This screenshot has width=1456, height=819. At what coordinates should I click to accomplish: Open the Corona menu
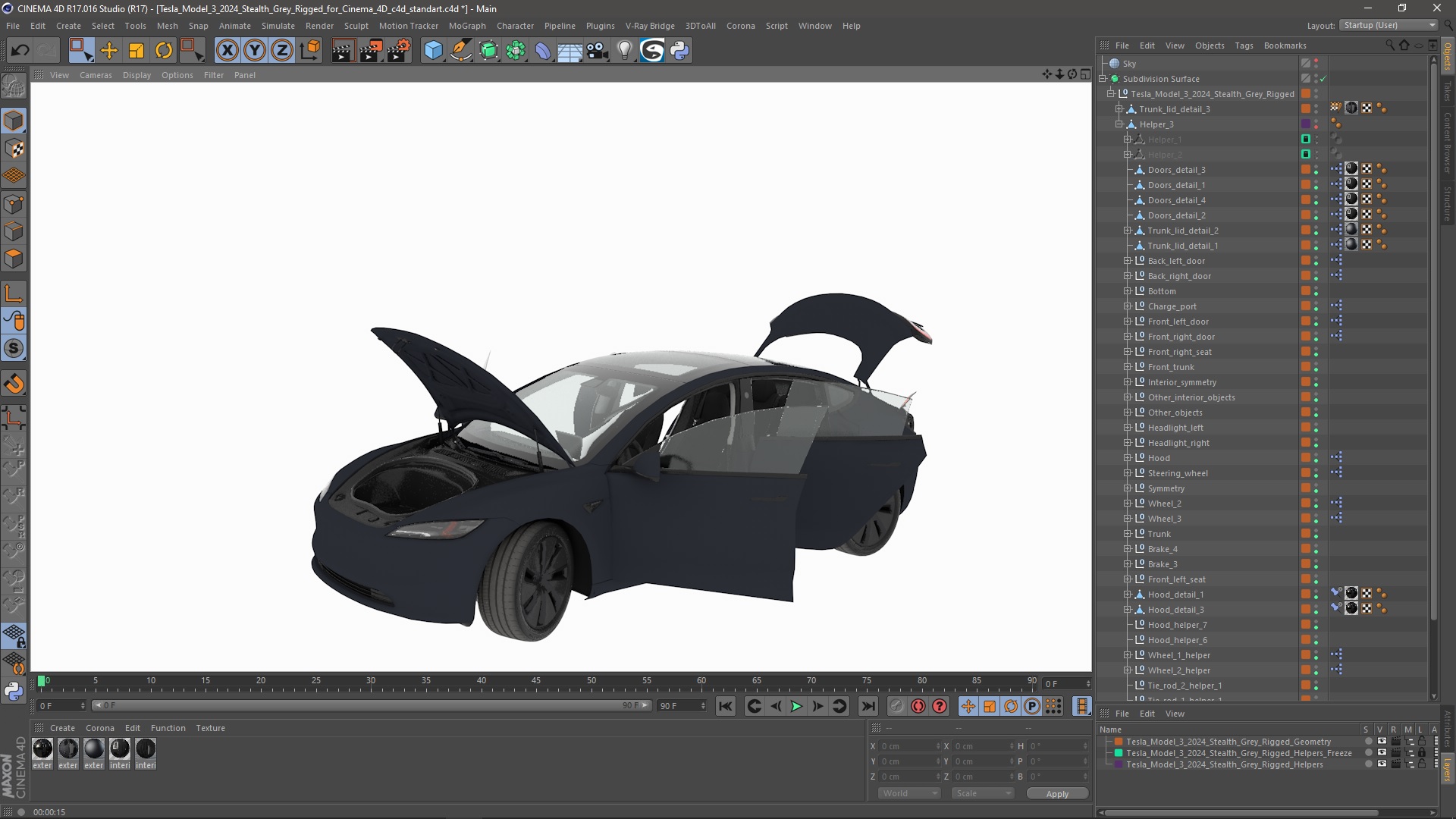point(740,26)
